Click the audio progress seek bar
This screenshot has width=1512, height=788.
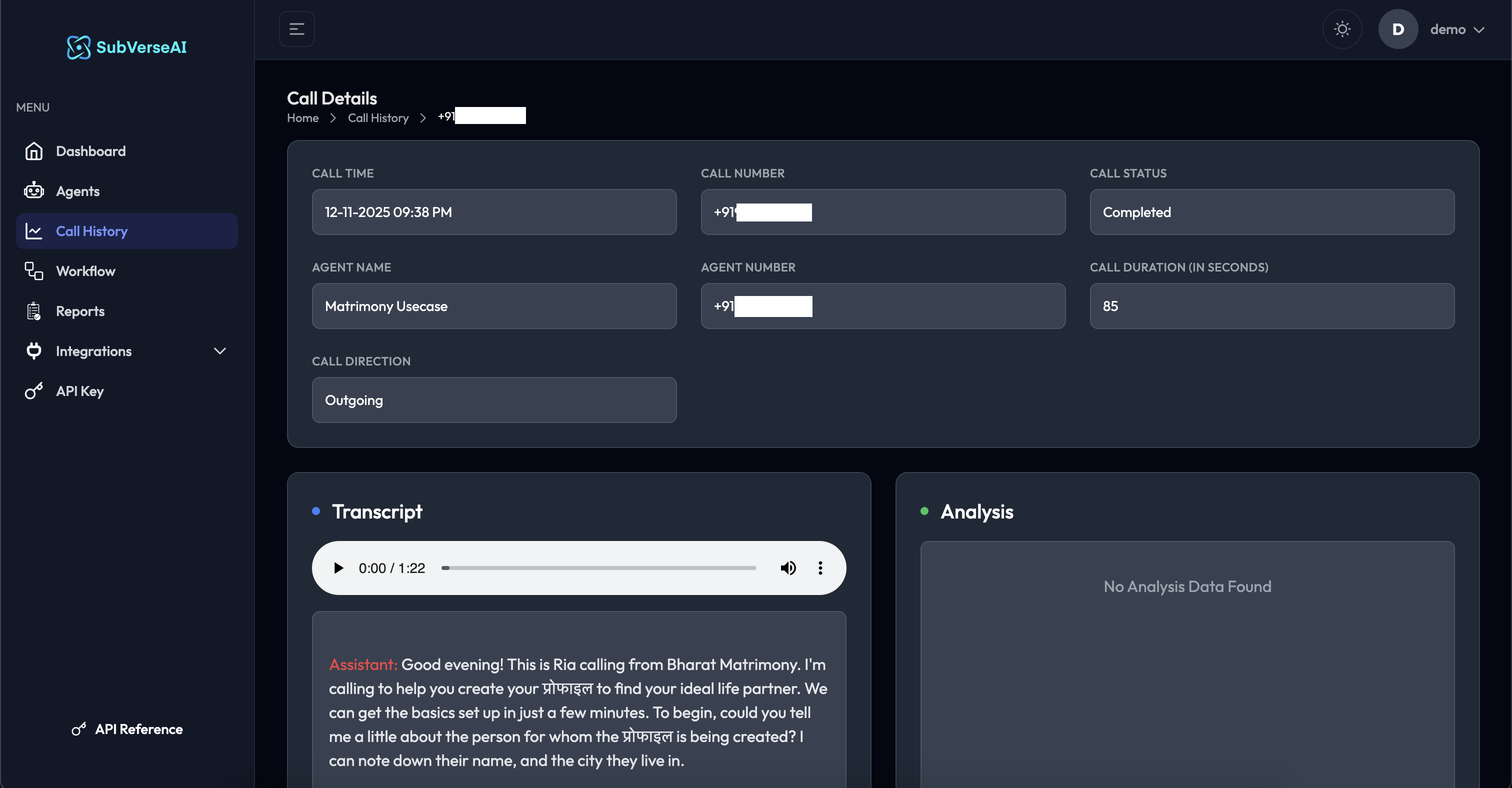(598, 568)
